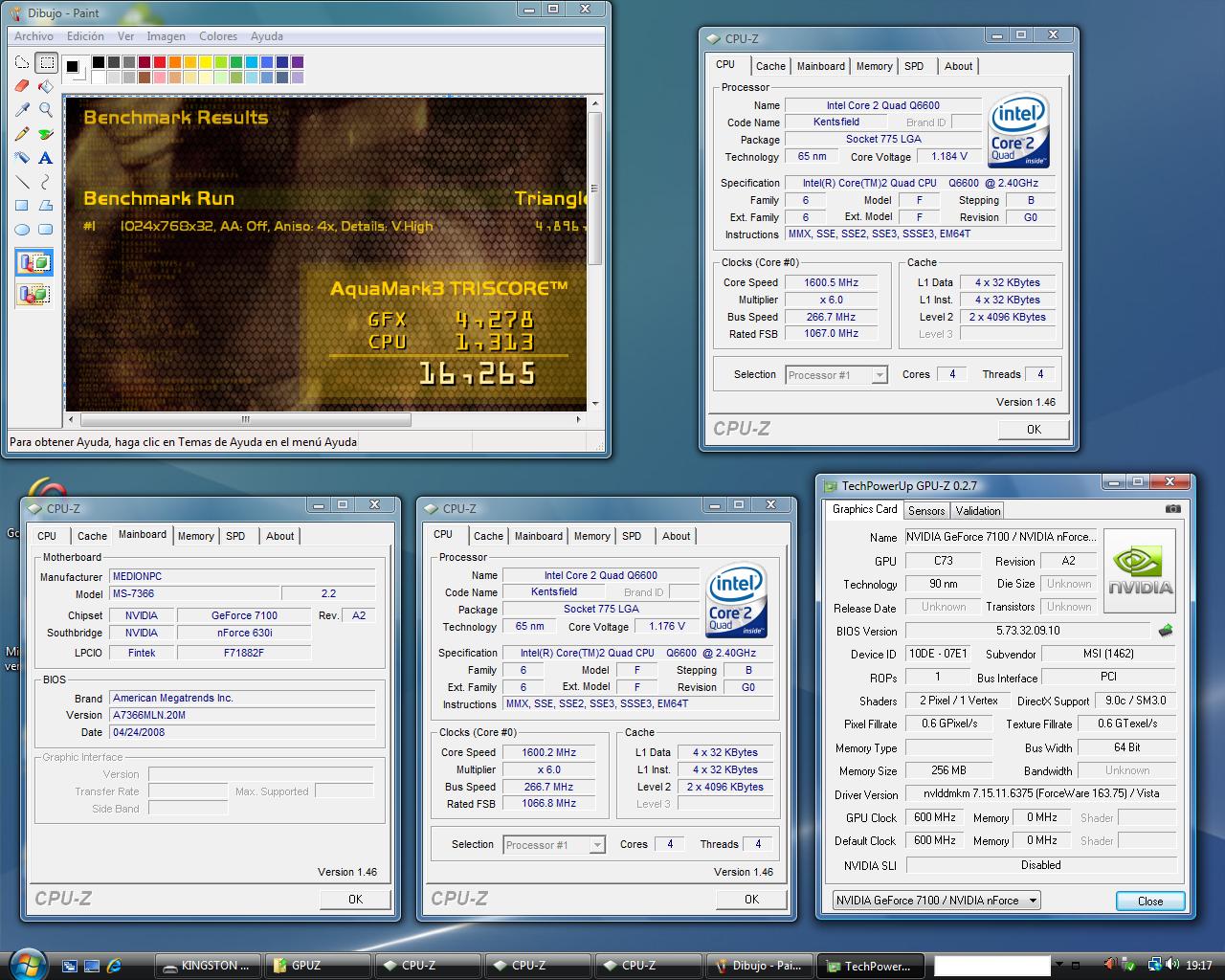Pick the purple color swatch in Paint palette
Viewport: 1225px width, 980px height.
pos(298,62)
